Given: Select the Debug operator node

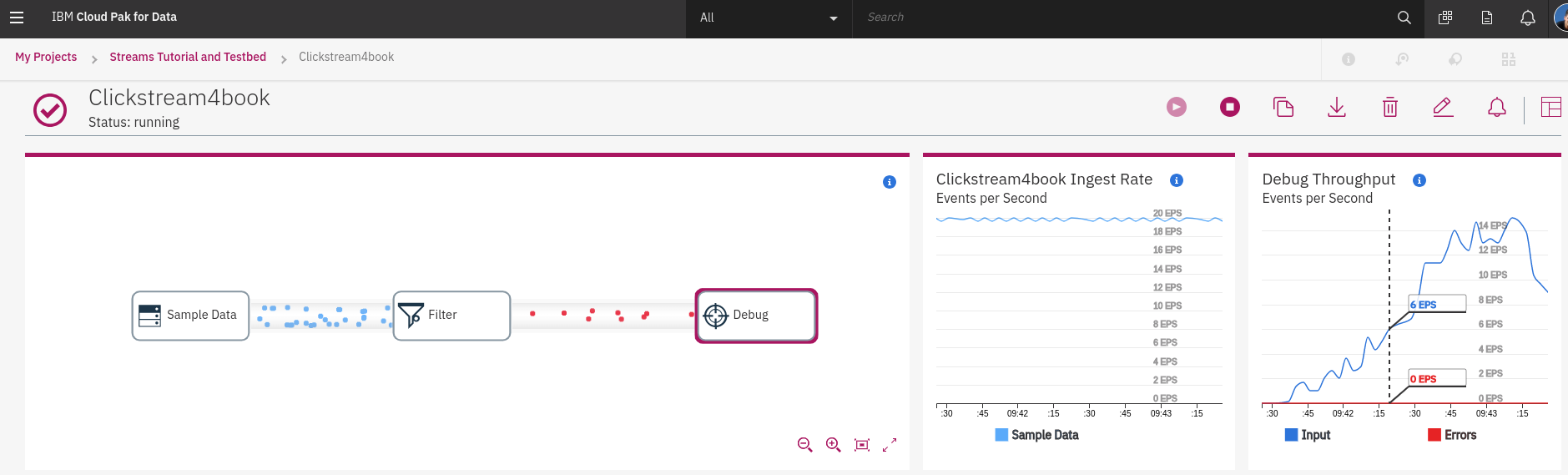Looking at the screenshot, I should [x=756, y=316].
